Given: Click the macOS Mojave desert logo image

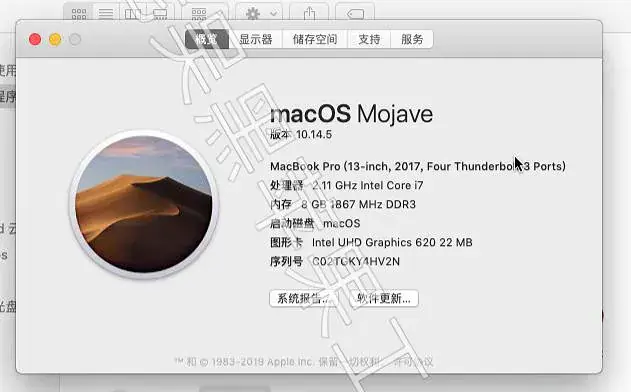Looking at the screenshot, I should [144, 204].
